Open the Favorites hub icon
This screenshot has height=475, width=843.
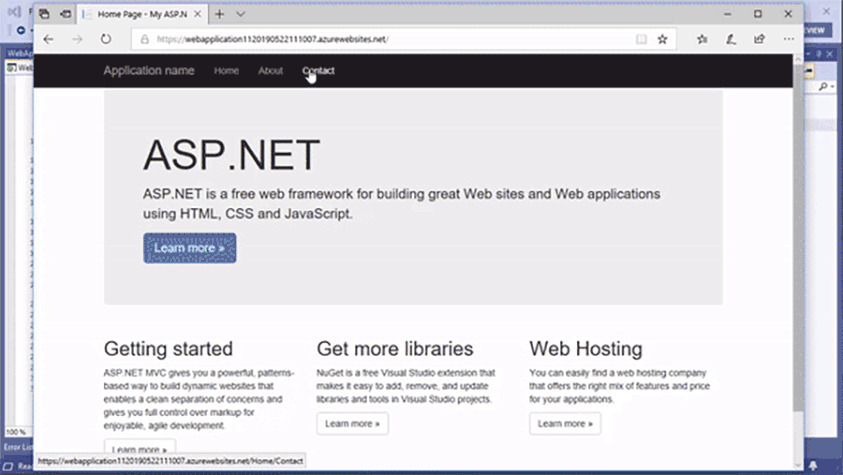703,39
